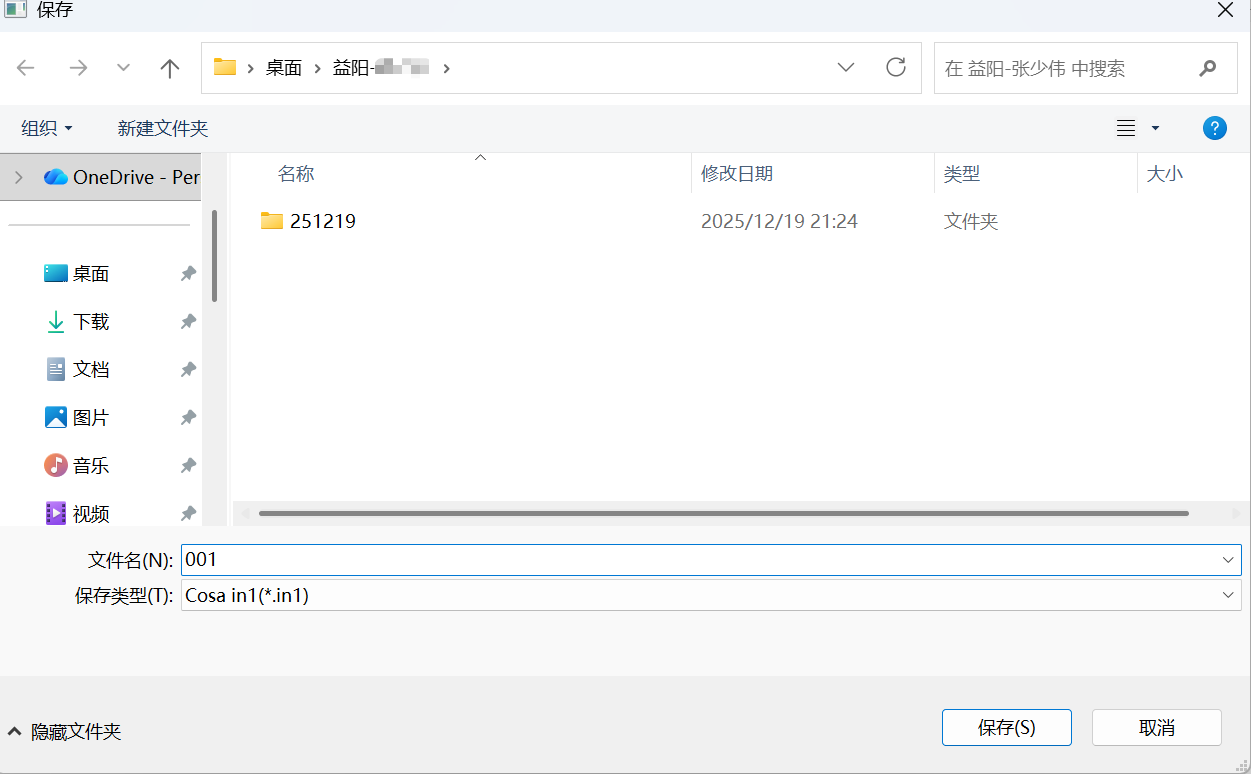Open the 文件名 dropdown arrow
This screenshot has height=774, width=1251.
click(1228, 560)
